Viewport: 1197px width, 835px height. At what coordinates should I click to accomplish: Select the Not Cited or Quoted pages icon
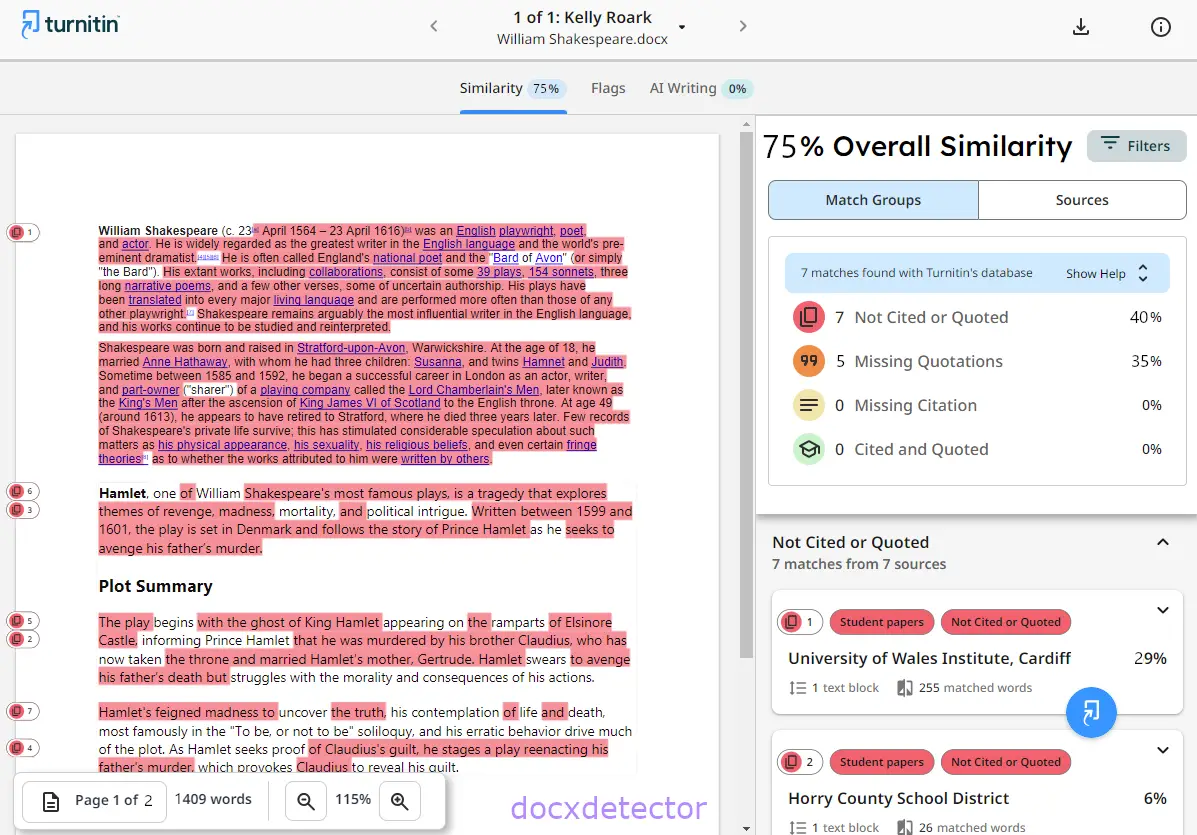[x=809, y=316]
